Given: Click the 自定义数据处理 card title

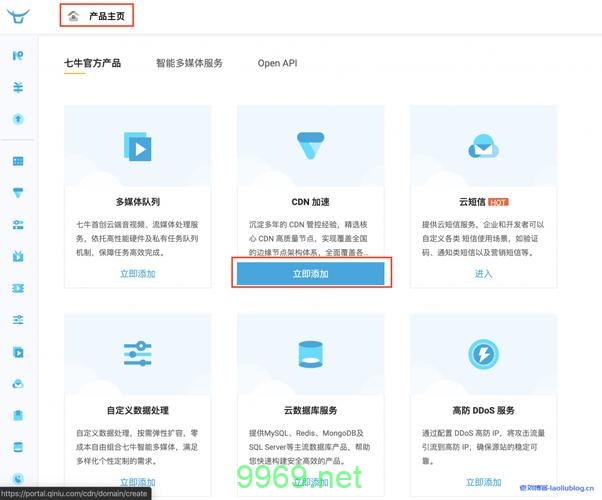Looking at the screenshot, I should (x=137, y=410).
